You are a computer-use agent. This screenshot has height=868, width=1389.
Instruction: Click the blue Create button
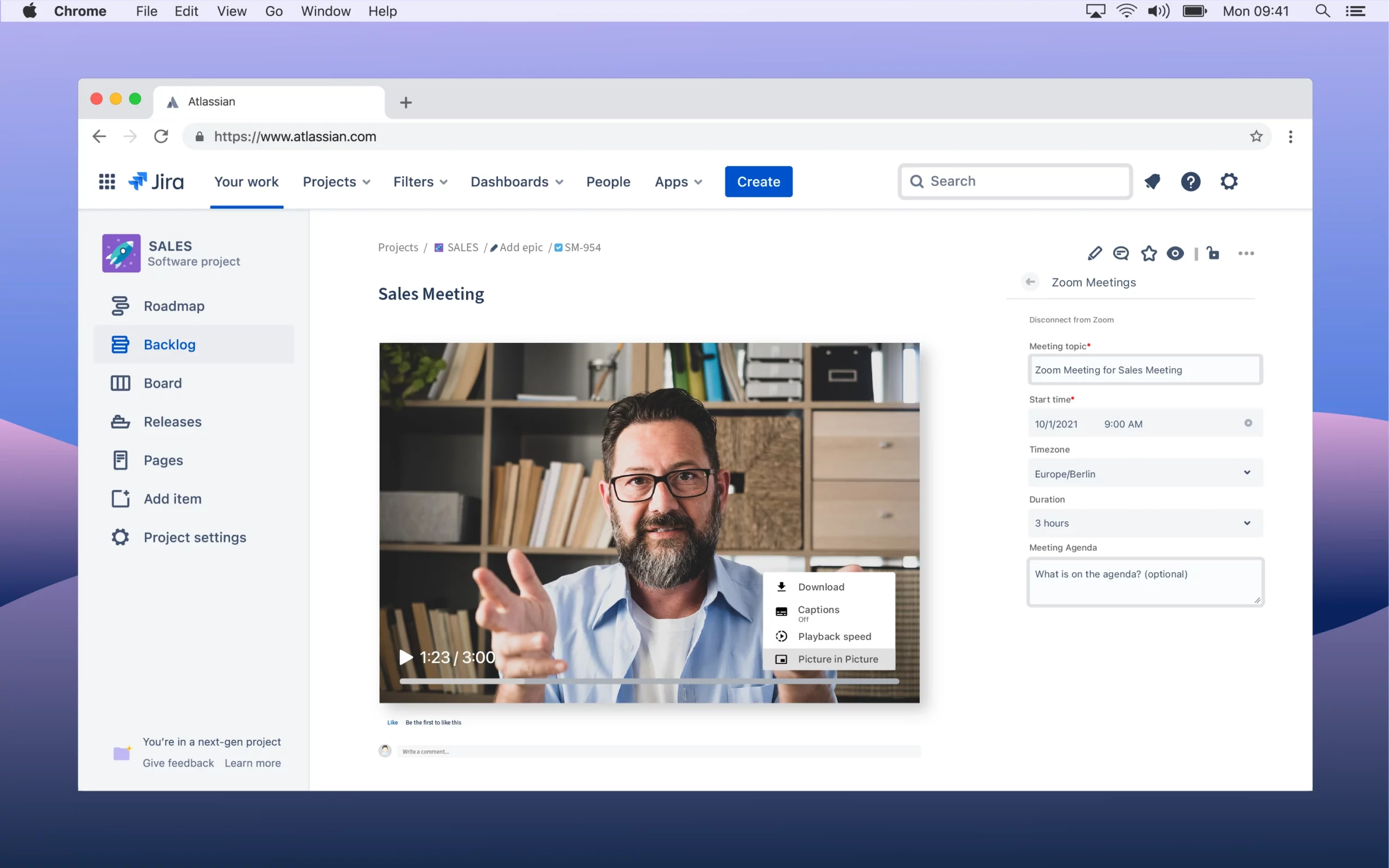(x=758, y=181)
